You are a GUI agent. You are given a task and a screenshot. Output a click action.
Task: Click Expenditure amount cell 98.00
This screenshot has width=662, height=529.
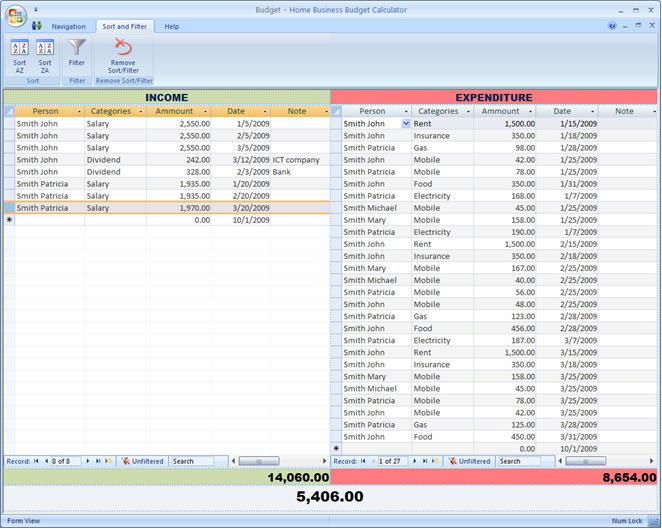coord(505,148)
